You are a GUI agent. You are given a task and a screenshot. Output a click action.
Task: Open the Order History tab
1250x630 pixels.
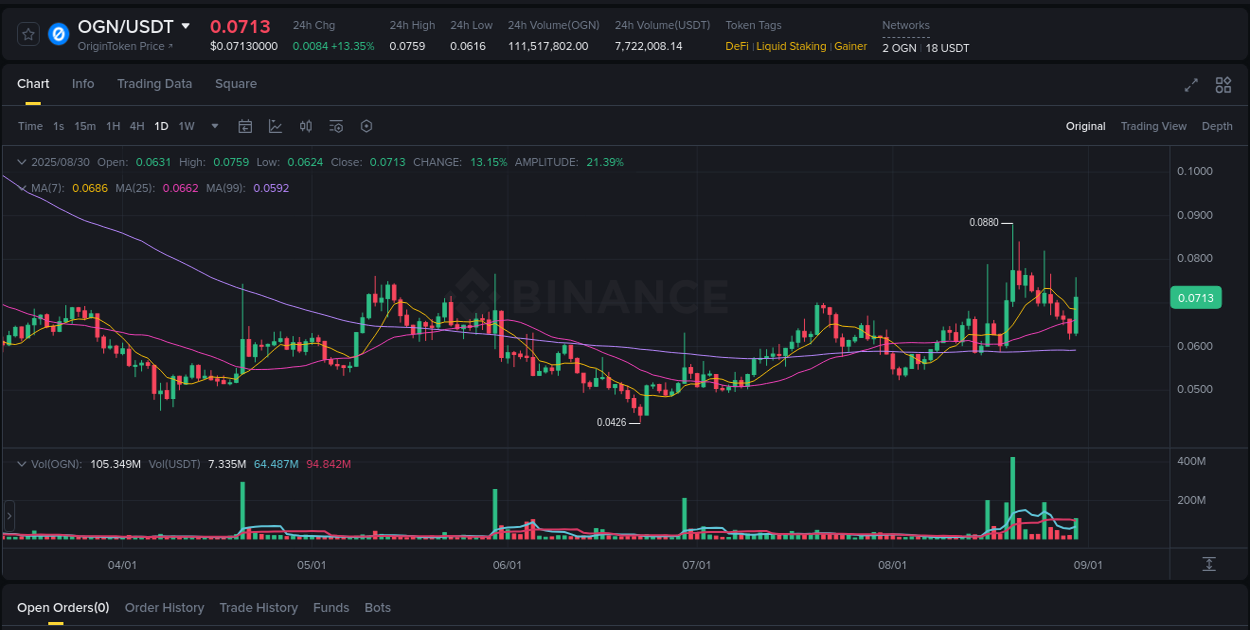tap(164, 607)
